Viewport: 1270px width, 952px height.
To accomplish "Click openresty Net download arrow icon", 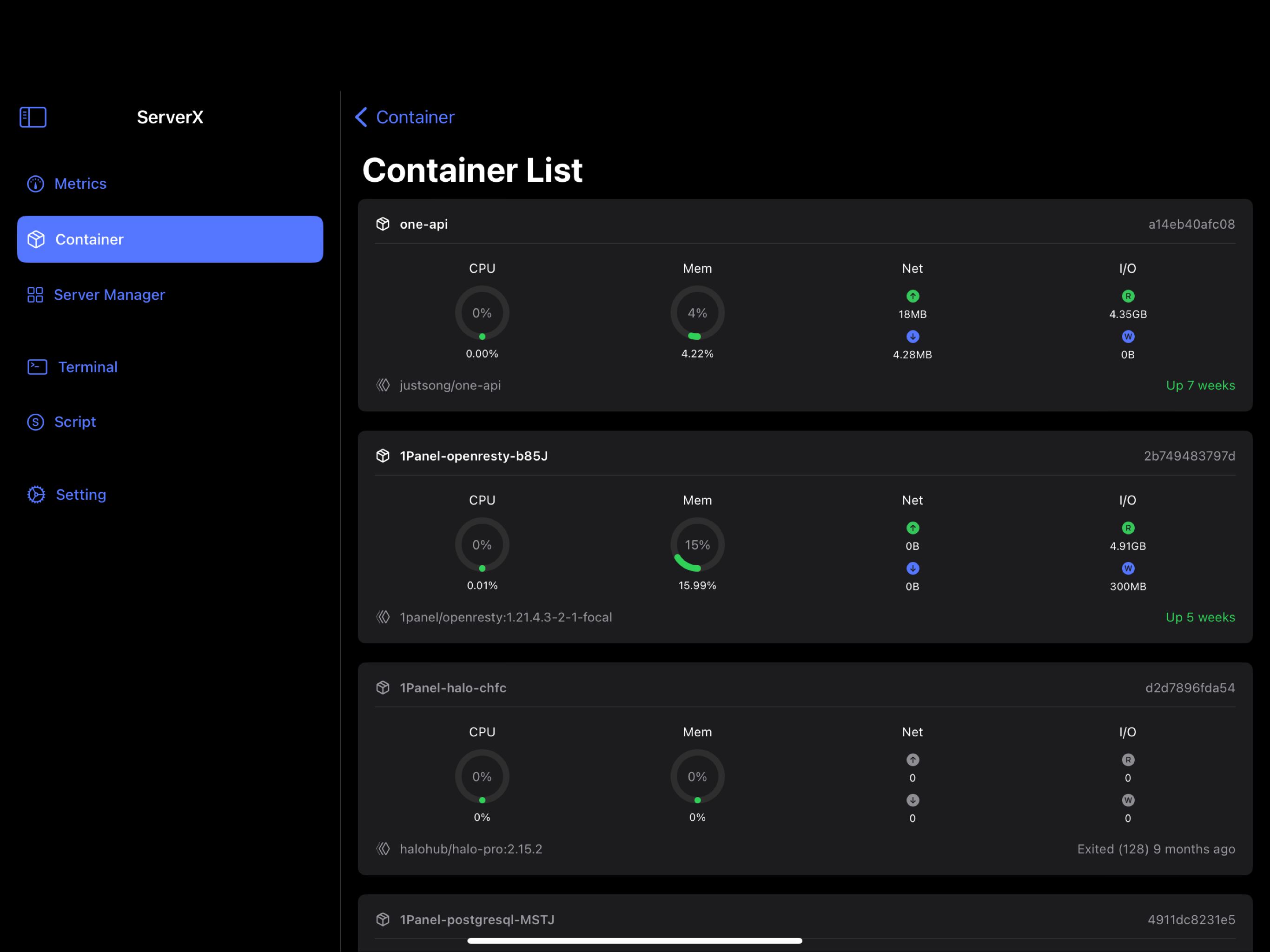I will tap(913, 569).
